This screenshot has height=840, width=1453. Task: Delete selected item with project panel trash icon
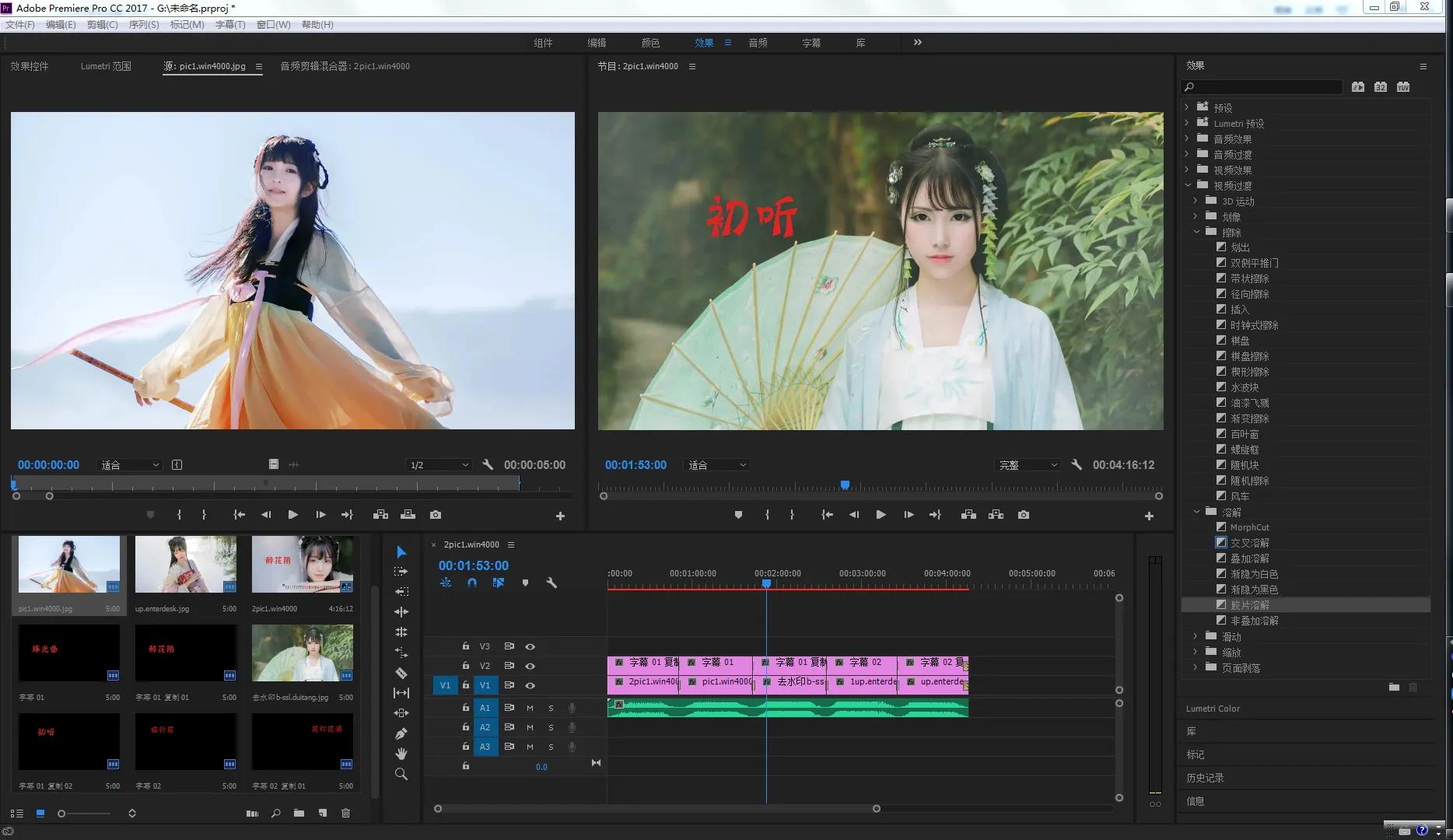point(346,813)
